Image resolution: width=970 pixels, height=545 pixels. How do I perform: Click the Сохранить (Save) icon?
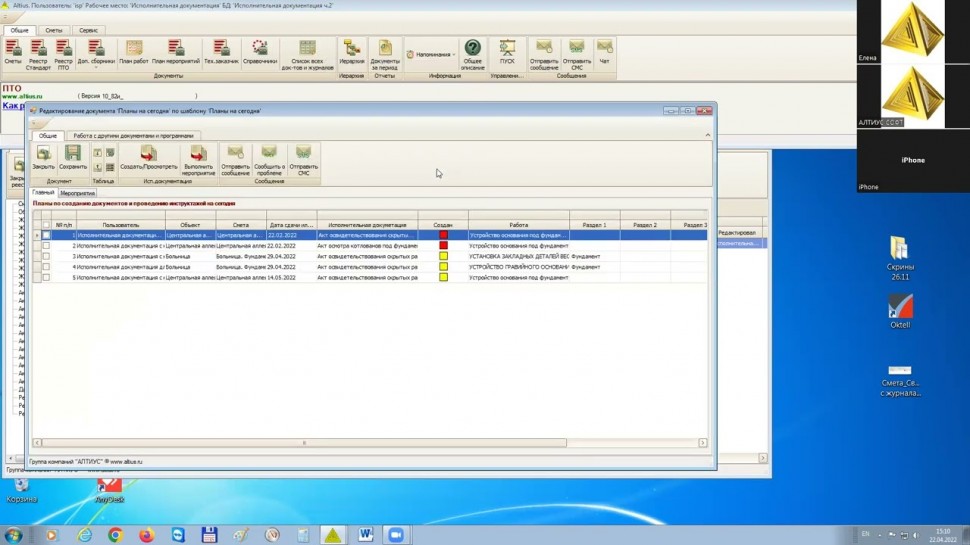[73, 154]
